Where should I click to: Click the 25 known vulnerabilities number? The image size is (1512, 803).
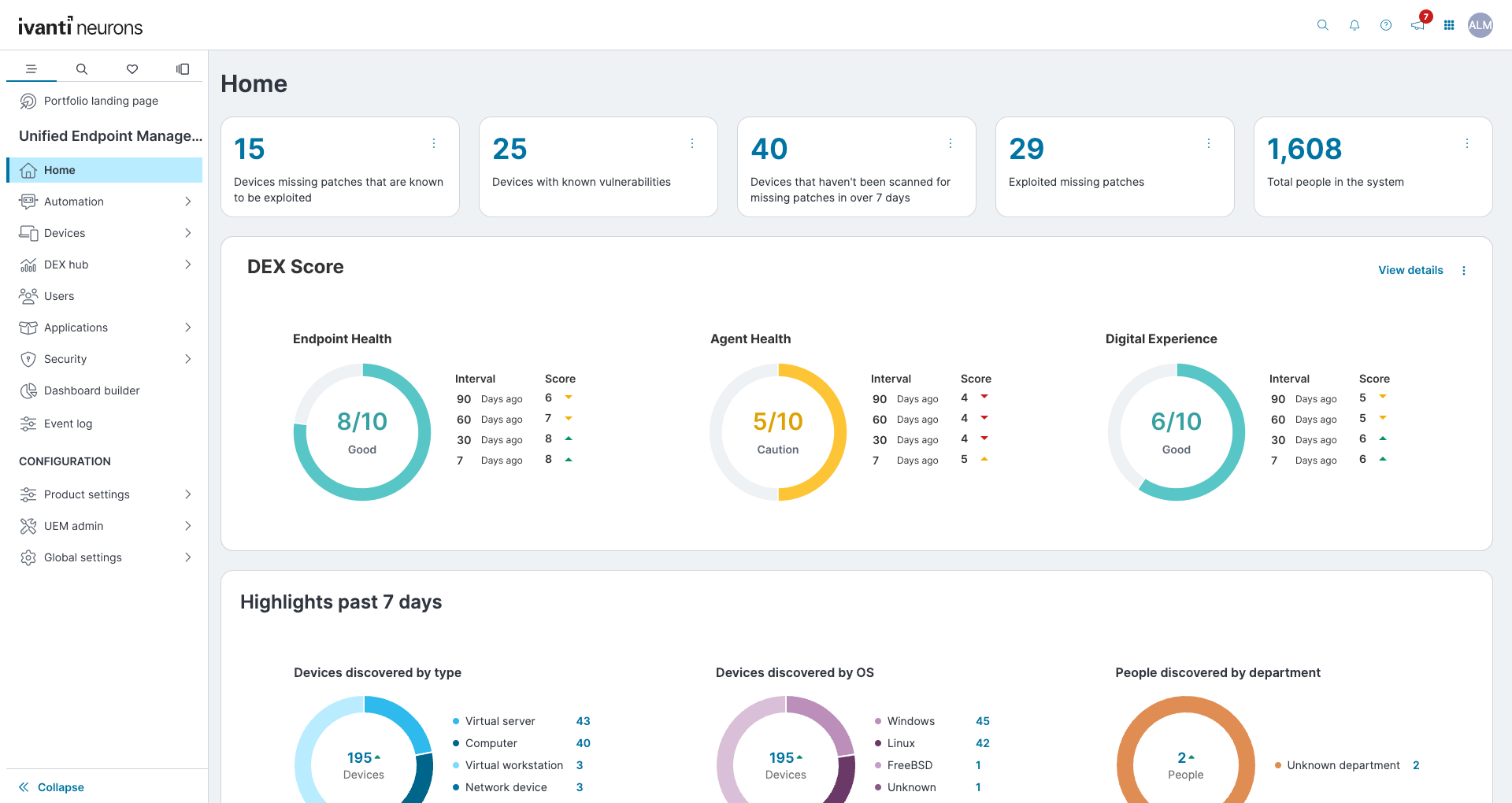pos(510,149)
